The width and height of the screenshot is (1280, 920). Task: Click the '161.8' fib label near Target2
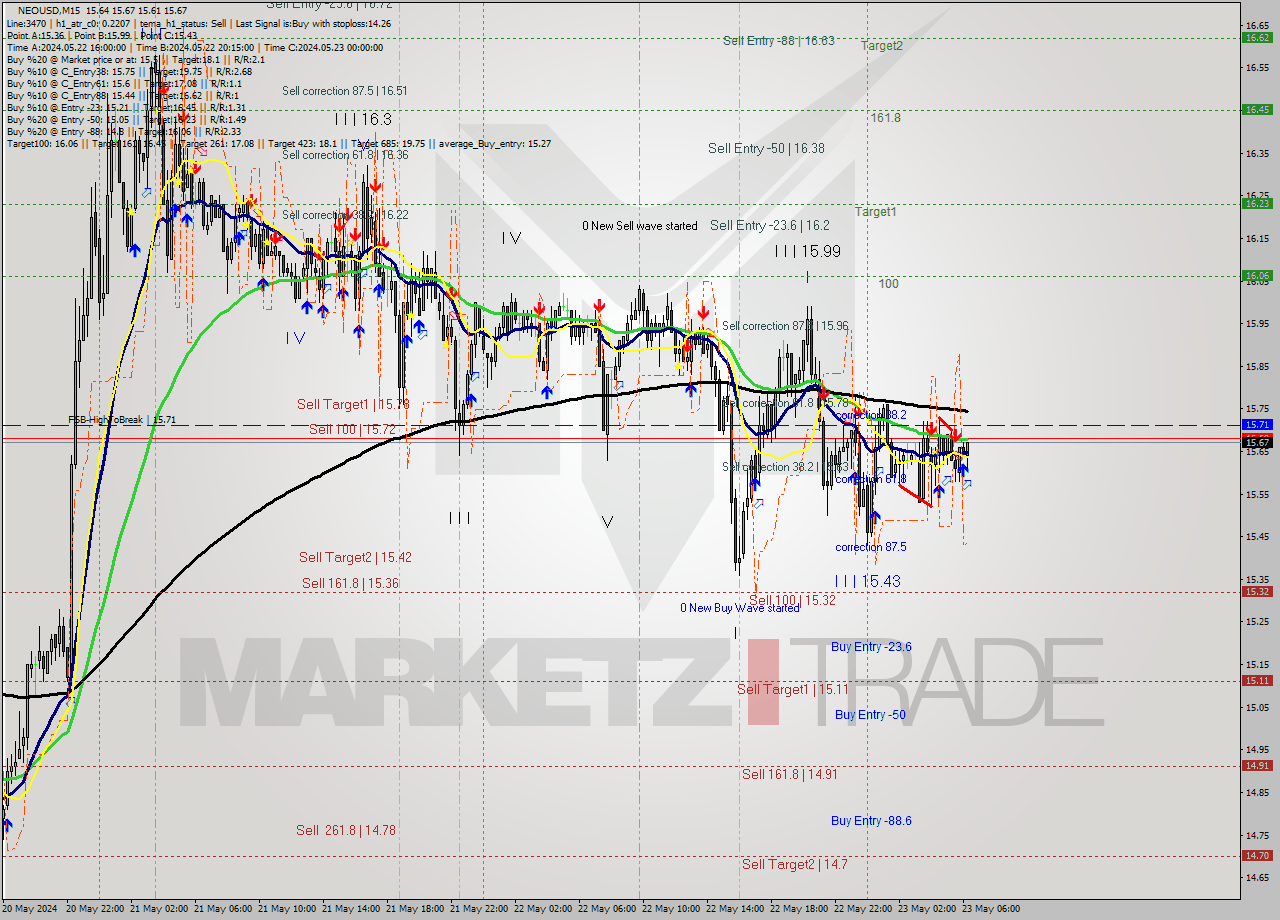click(885, 118)
